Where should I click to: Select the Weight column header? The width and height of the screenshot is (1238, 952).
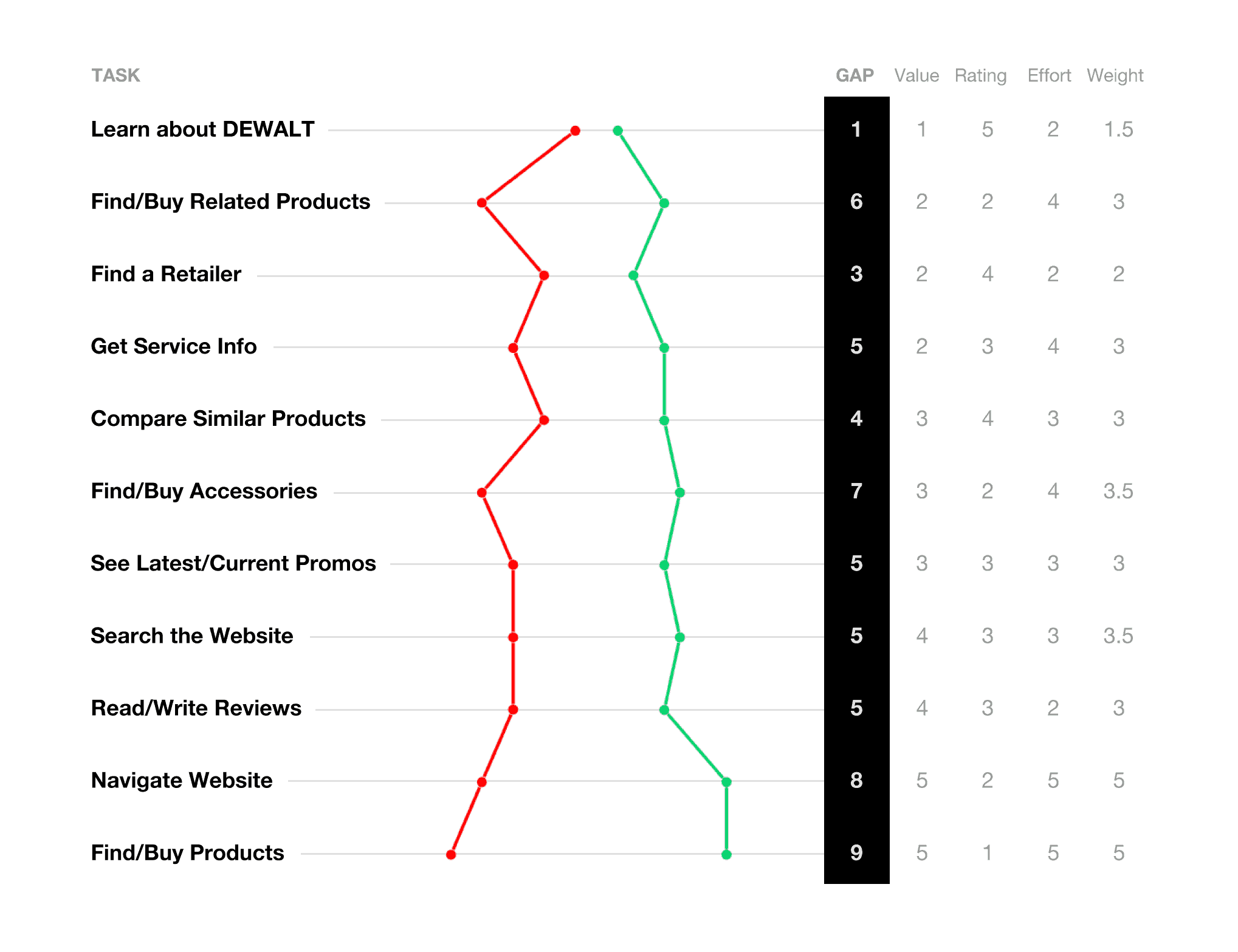(1115, 75)
